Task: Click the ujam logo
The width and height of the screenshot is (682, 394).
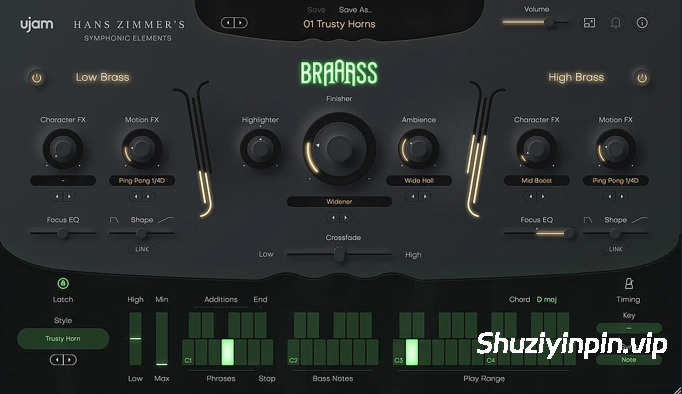Action: 37,24
